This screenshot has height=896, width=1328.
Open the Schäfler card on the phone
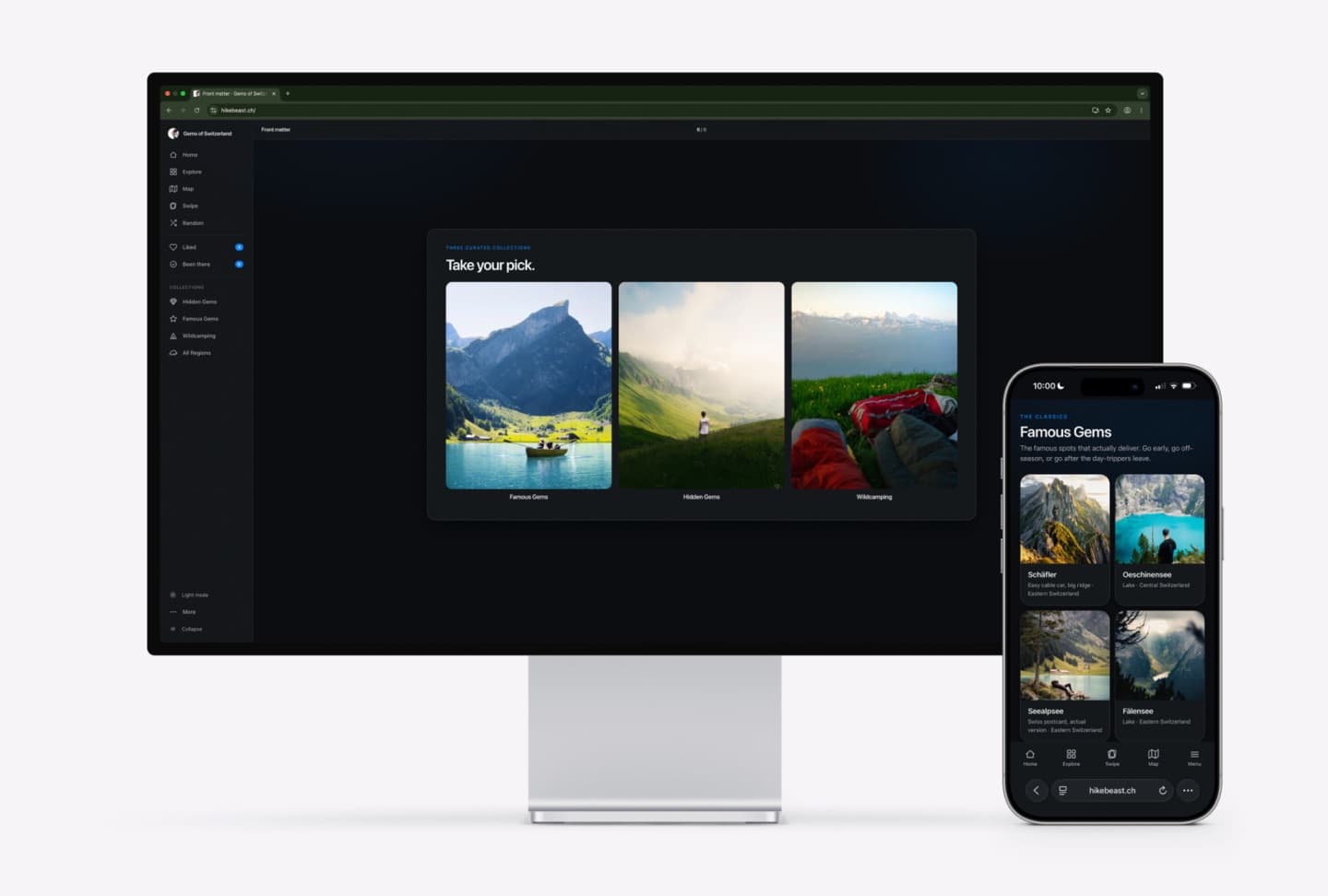point(1065,538)
